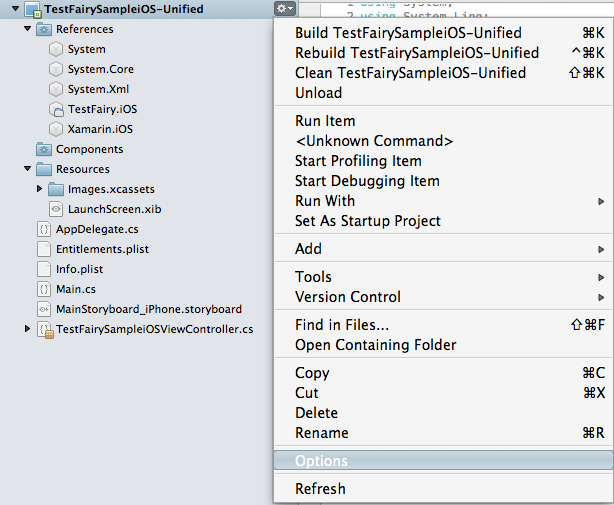Collapse the Resources folder

pos(28,169)
